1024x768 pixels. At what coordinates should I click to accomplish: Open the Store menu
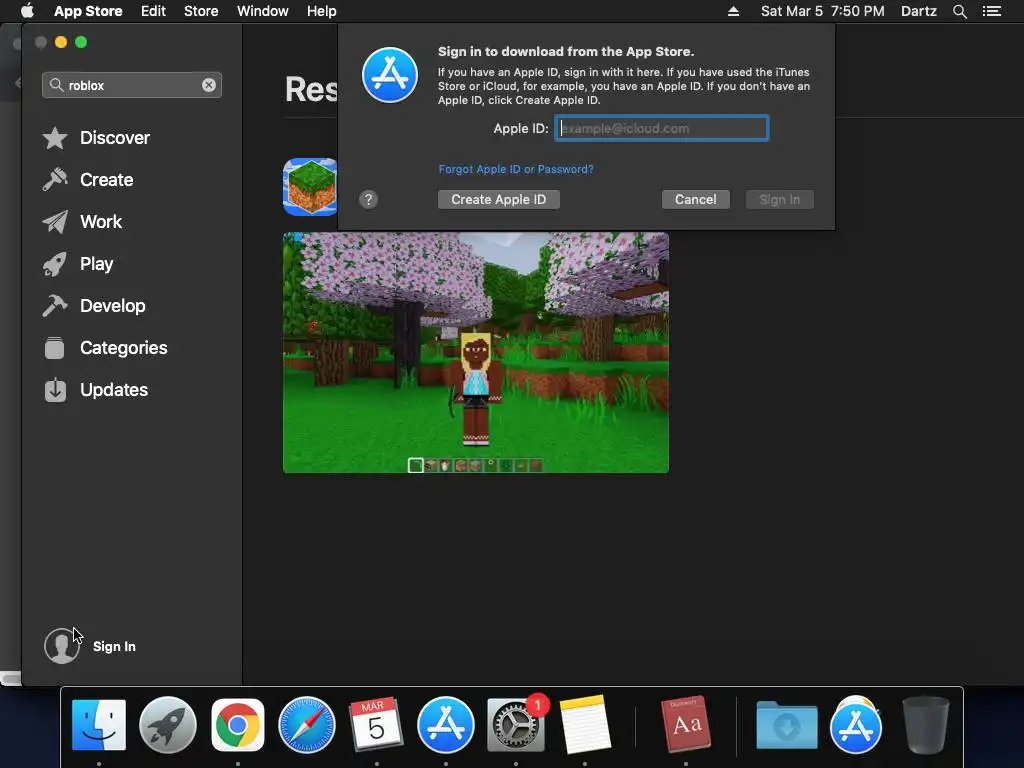pos(201,11)
